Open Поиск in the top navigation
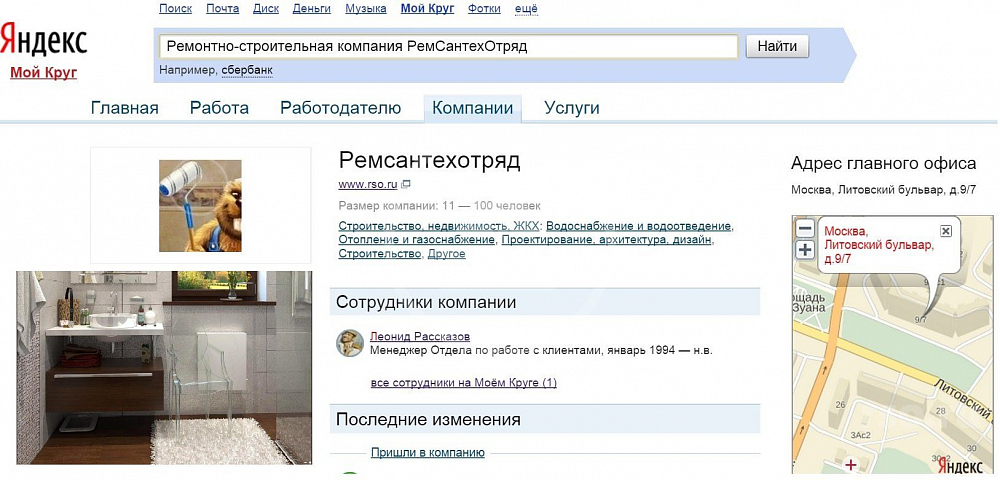Viewport: 1000px width, 480px height. click(x=175, y=8)
